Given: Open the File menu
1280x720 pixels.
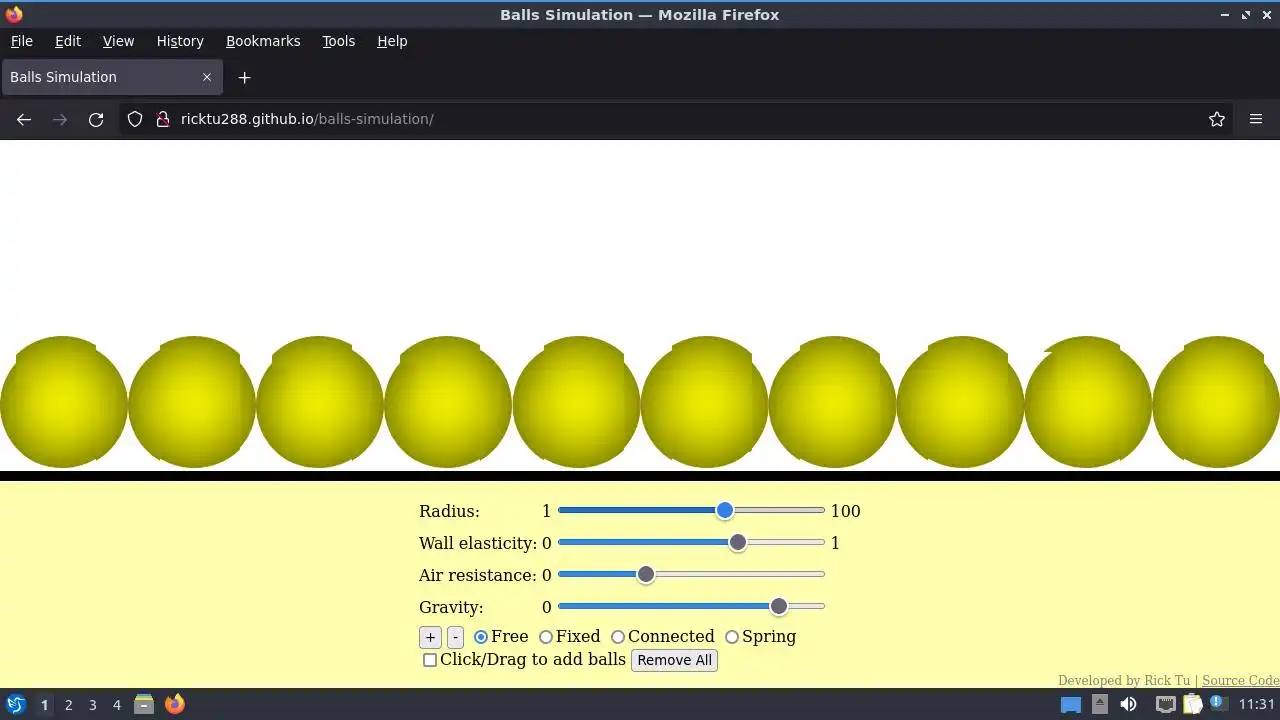Looking at the screenshot, I should coord(22,41).
